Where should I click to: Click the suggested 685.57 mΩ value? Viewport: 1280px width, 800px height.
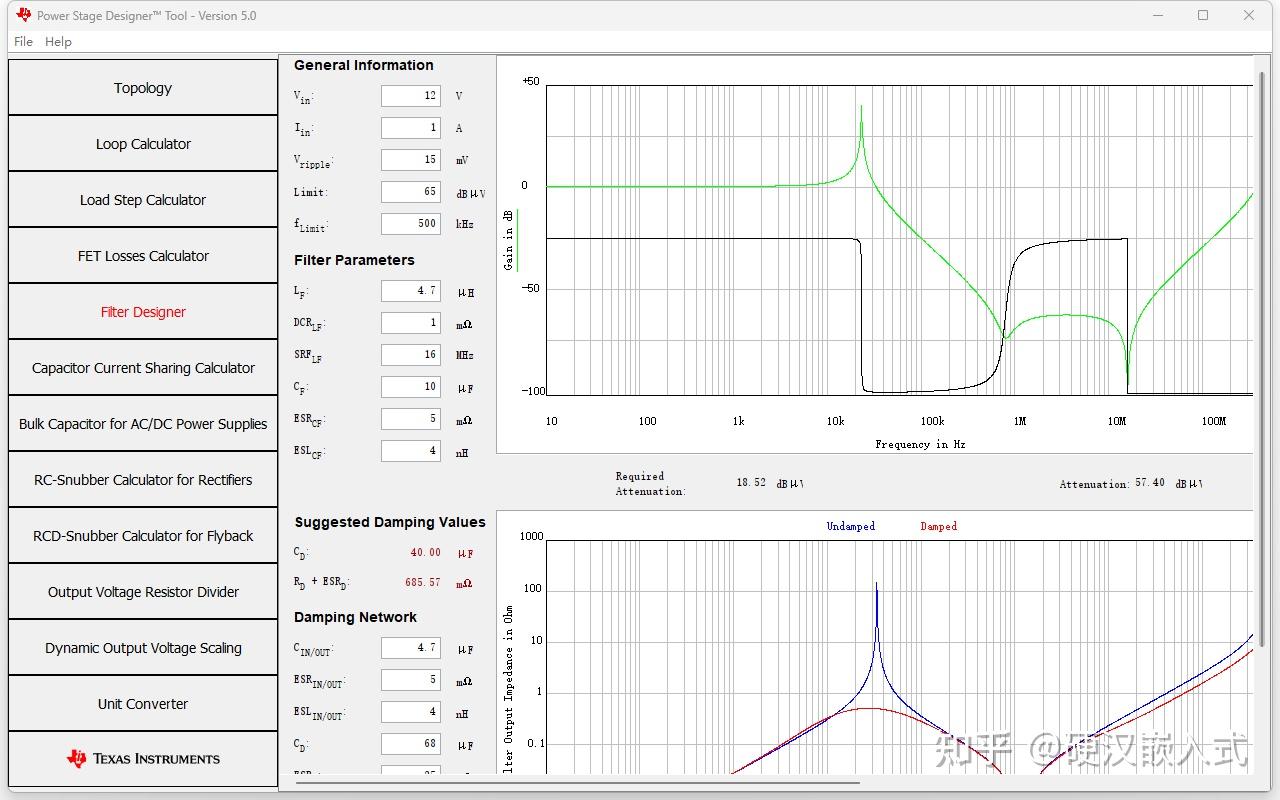422,582
